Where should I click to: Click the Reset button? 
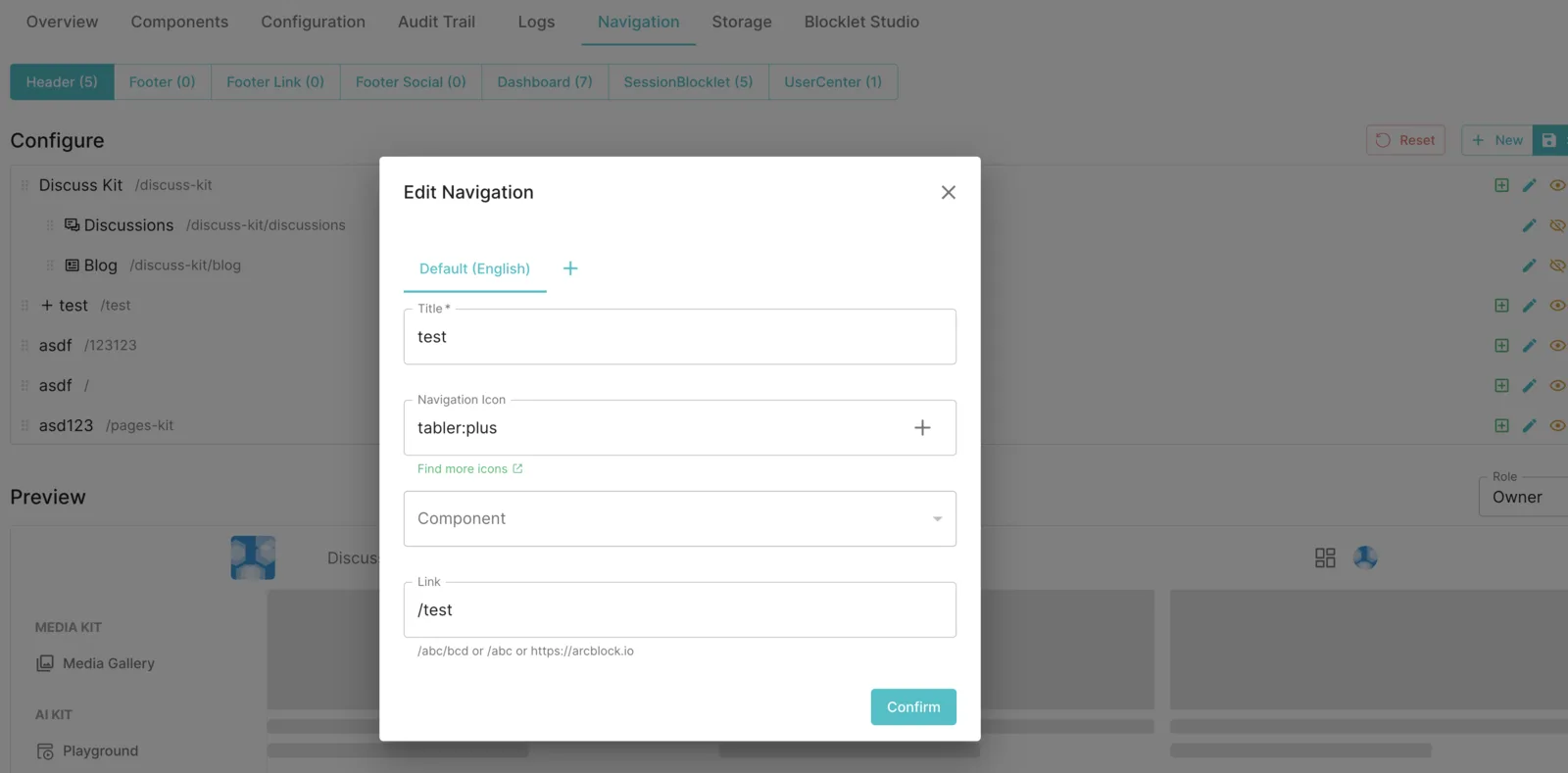point(1405,140)
